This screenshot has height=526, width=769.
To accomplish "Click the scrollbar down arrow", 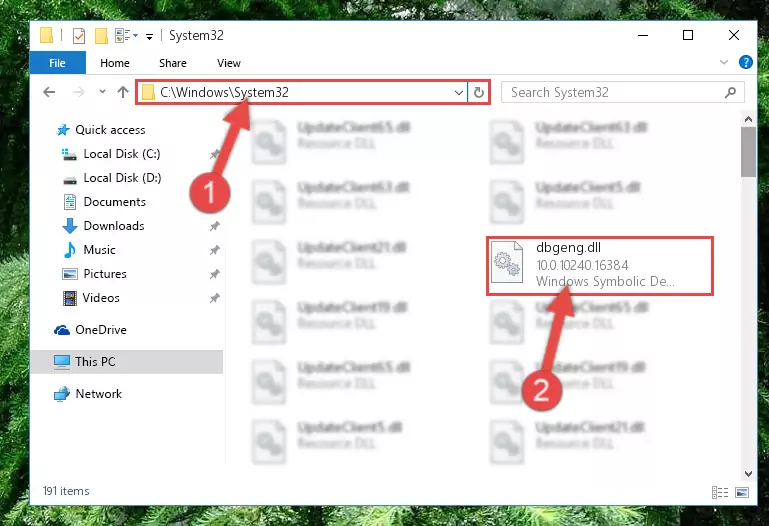I will click(x=748, y=474).
